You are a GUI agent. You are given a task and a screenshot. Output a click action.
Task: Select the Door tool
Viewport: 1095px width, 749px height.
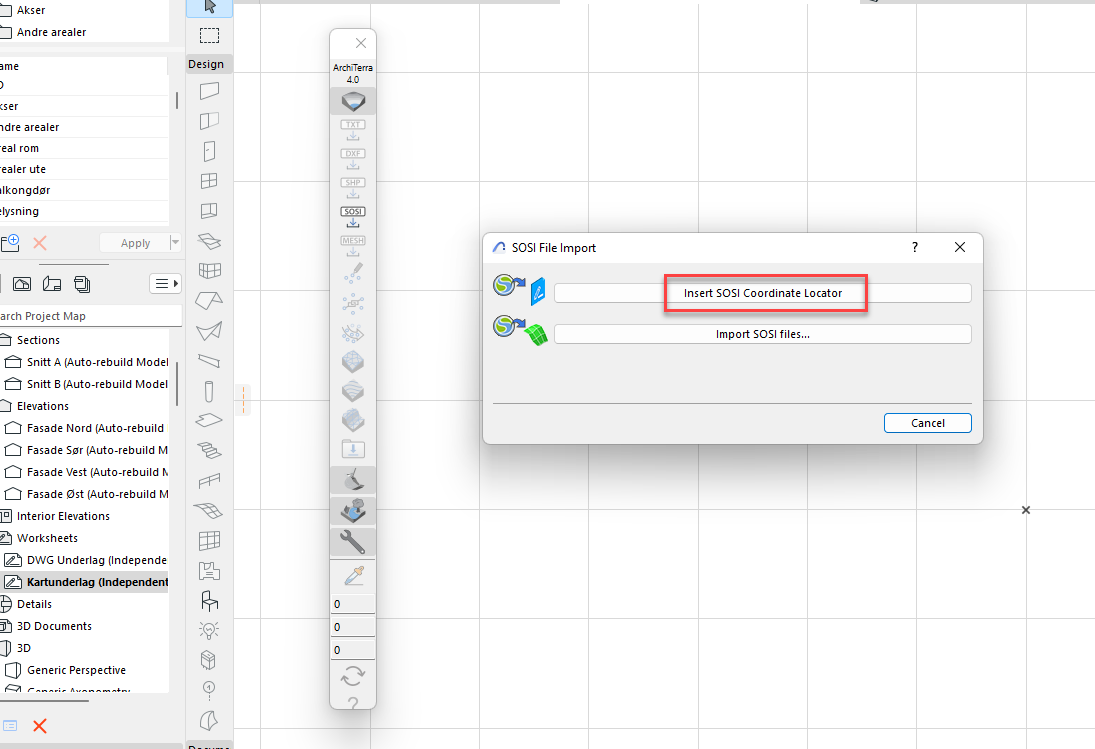pyautogui.click(x=209, y=152)
